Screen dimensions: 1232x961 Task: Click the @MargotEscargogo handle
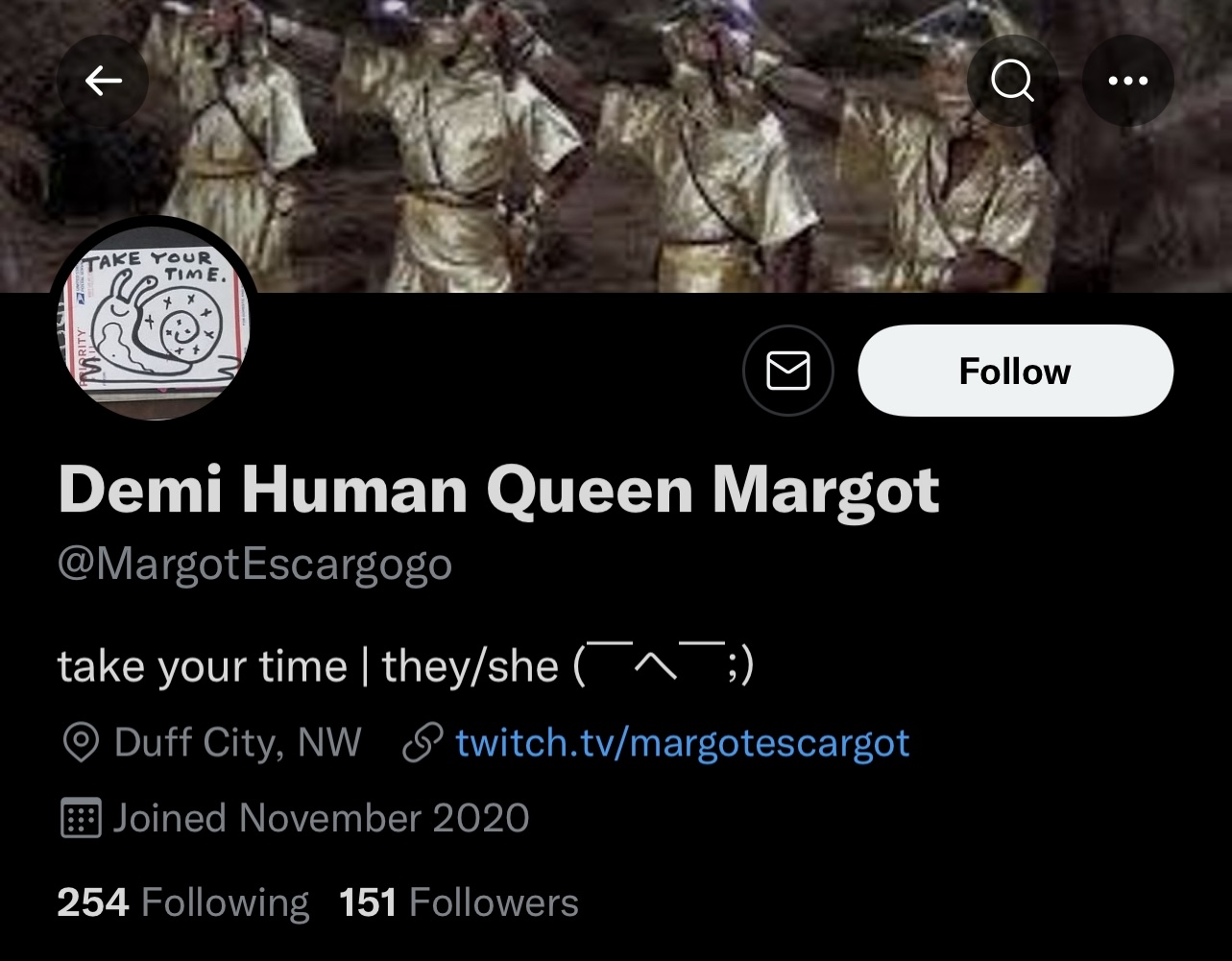click(254, 565)
